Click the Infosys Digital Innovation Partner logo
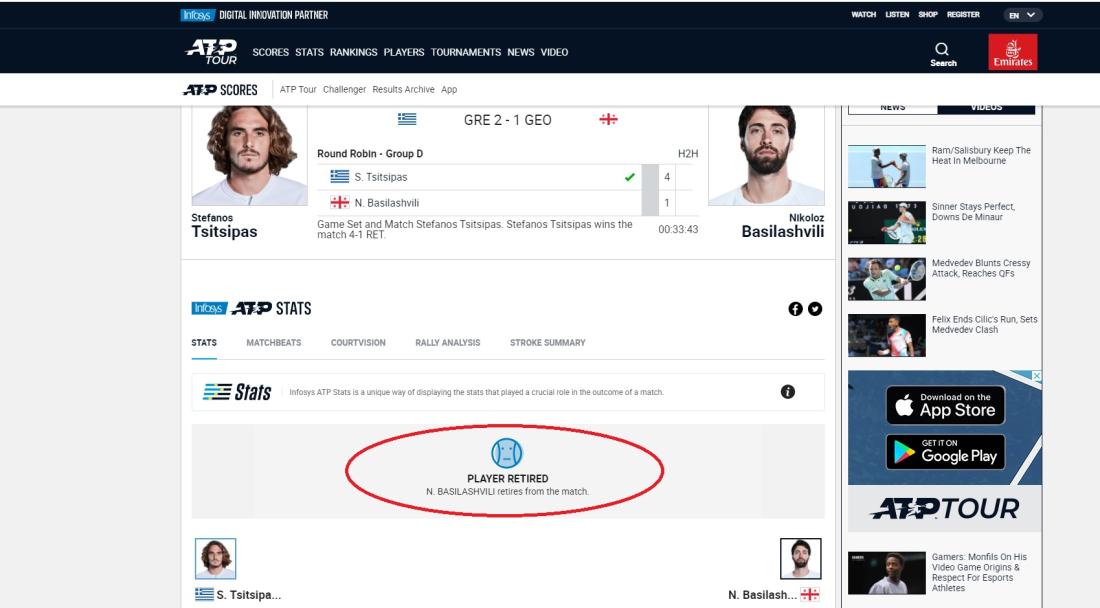1100x608 pixels. coord(254,15)
